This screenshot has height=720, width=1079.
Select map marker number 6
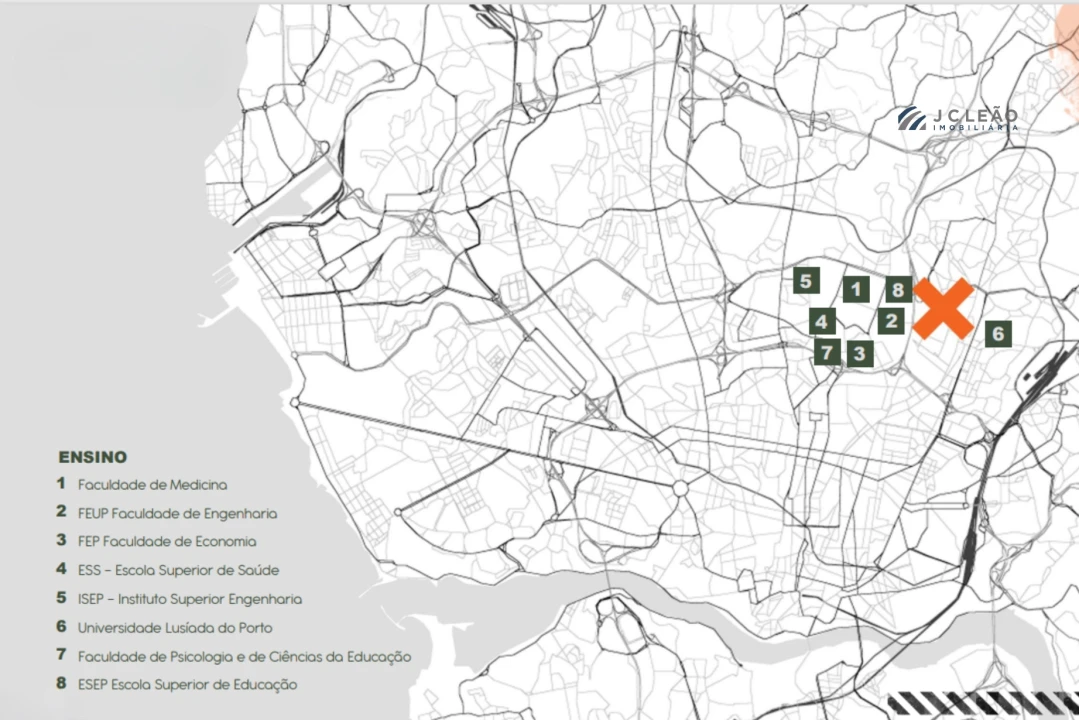click(x=997, y=334)
